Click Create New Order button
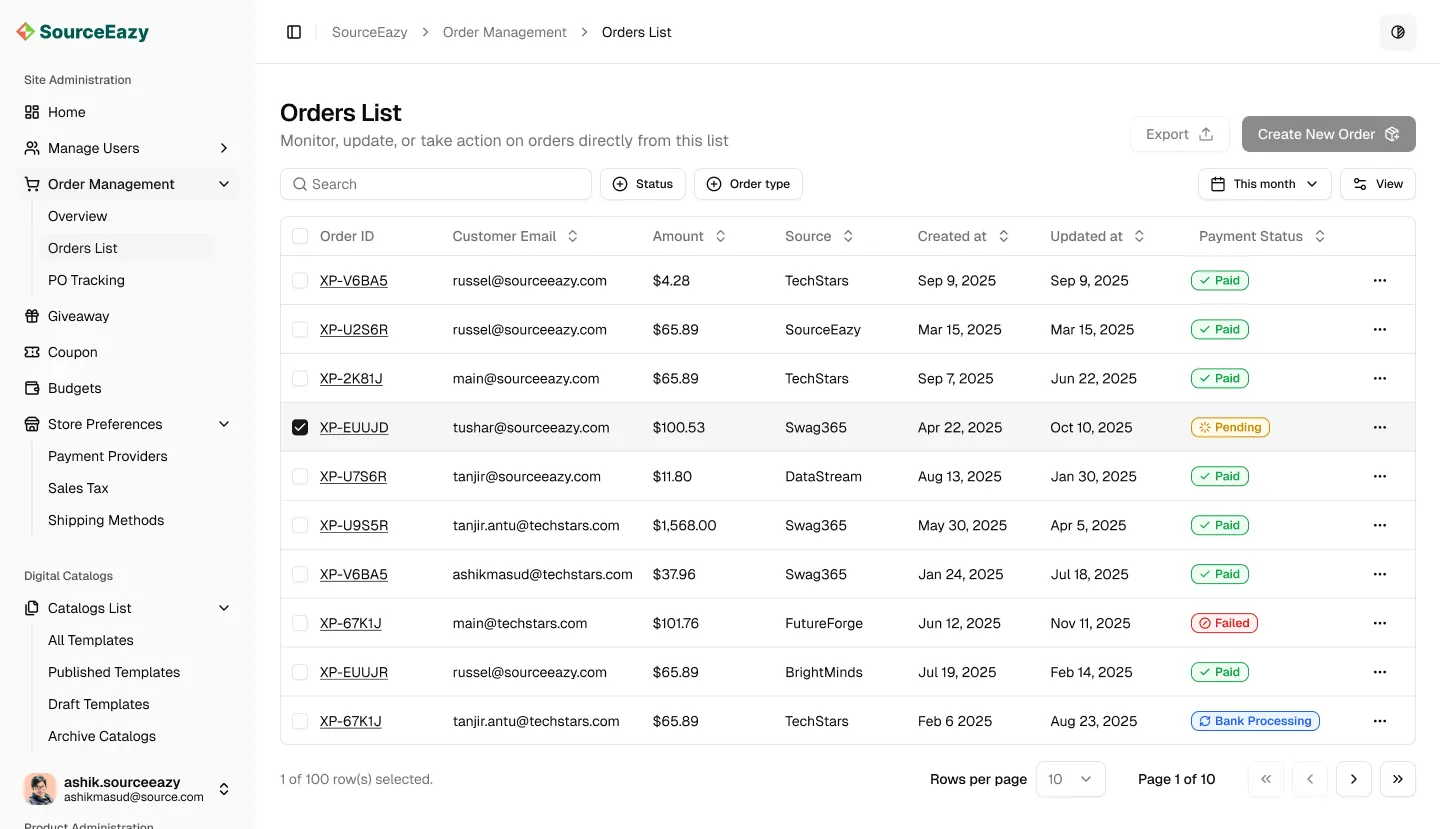Viewport: 1440px width, 829px height. (x=1329, y=134)
